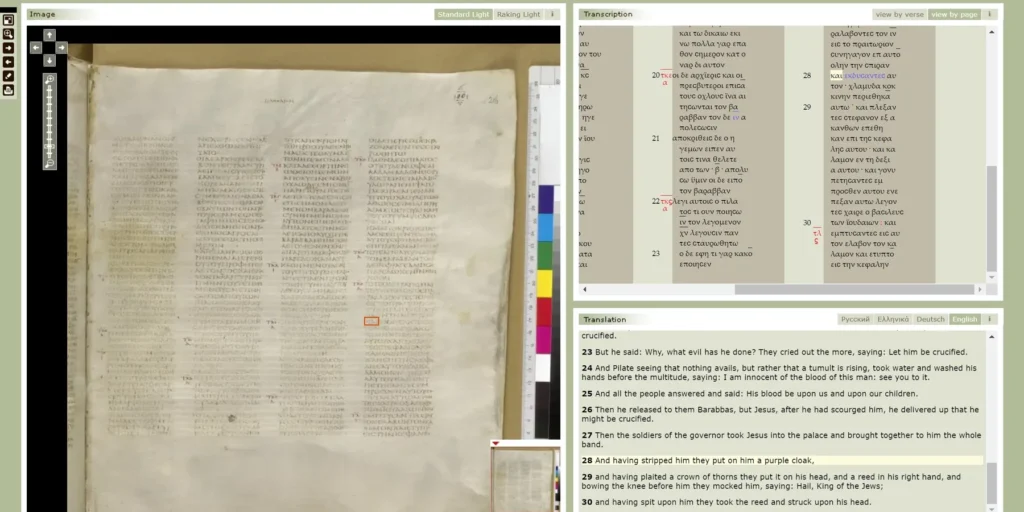Switch to Raking Light view

pos(519,14)
